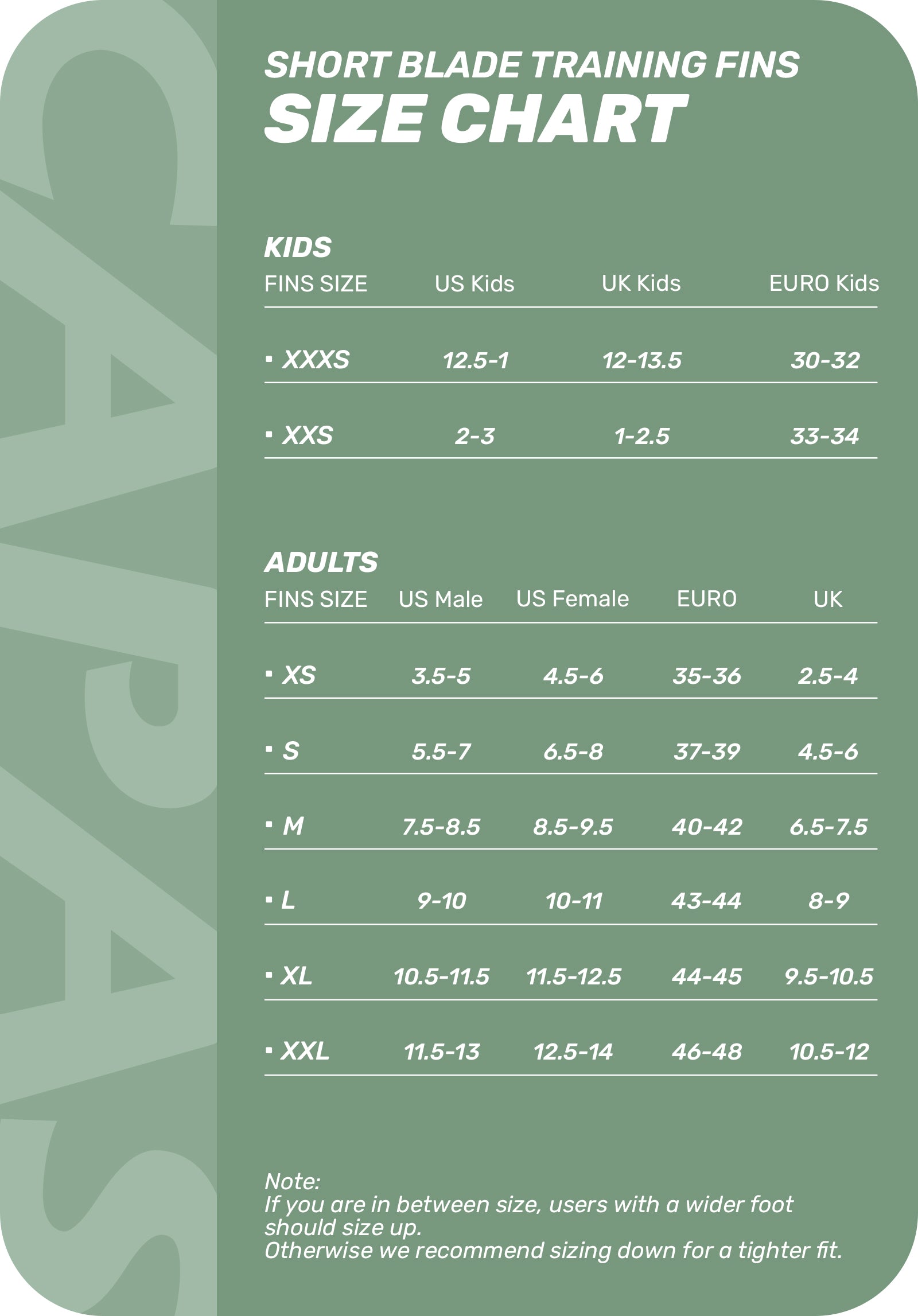
Task: Select the XS adult size row label
Action: tap(299, 675)
